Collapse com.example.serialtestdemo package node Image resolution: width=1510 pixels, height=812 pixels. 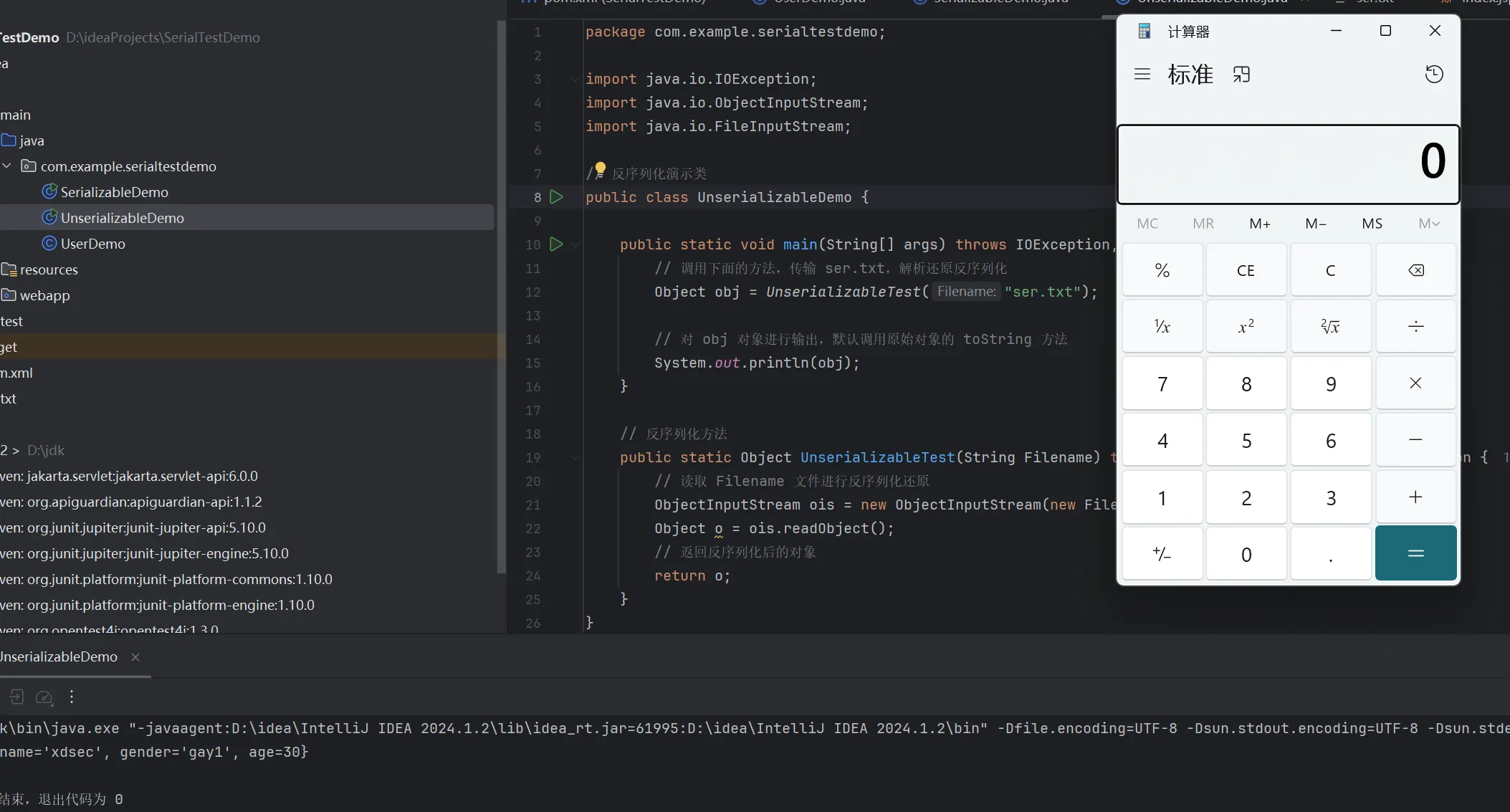click(7, 166)
